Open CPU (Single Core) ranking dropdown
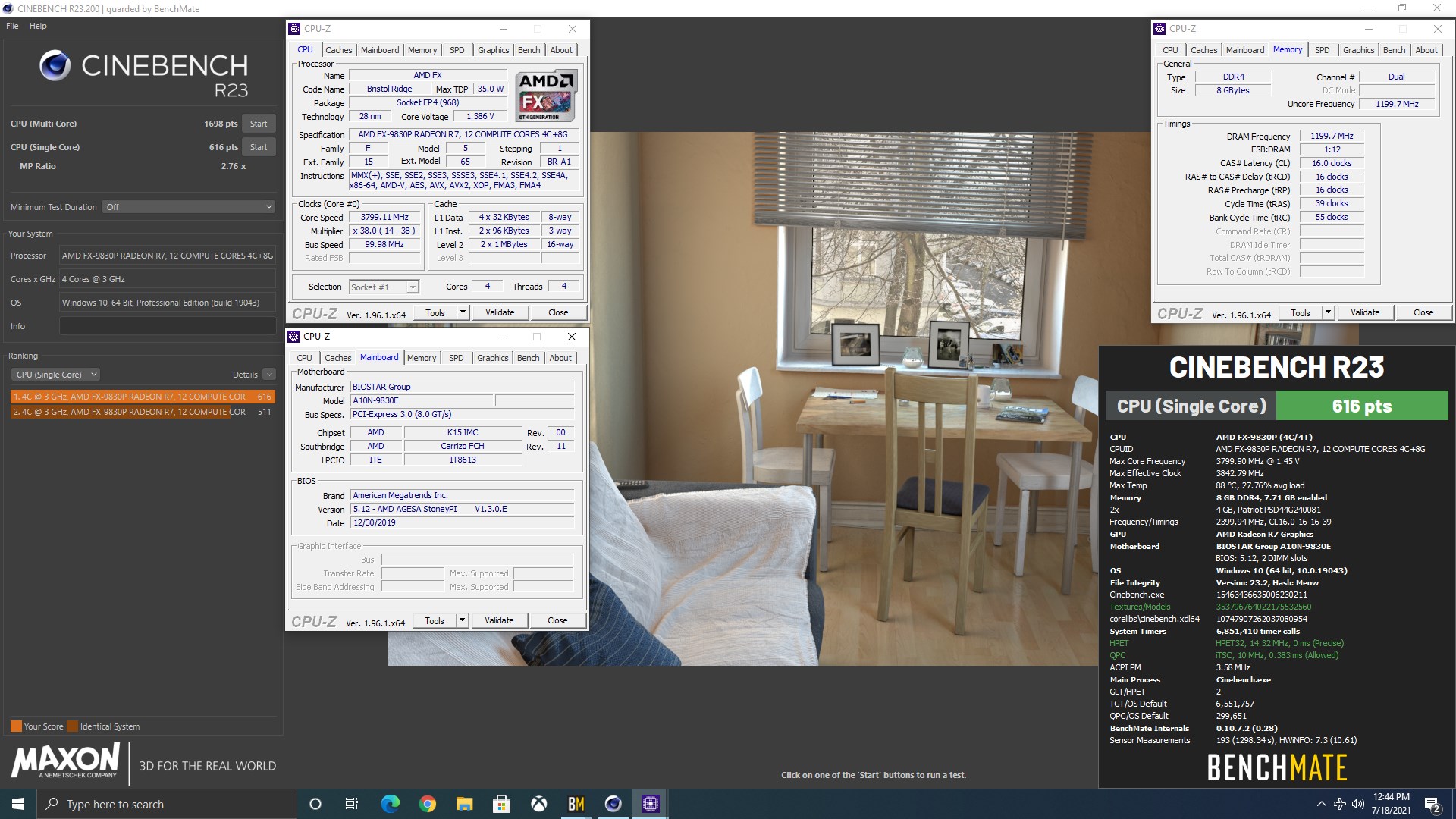Viewport: 1456px width, 819px height. click(55, 375)
